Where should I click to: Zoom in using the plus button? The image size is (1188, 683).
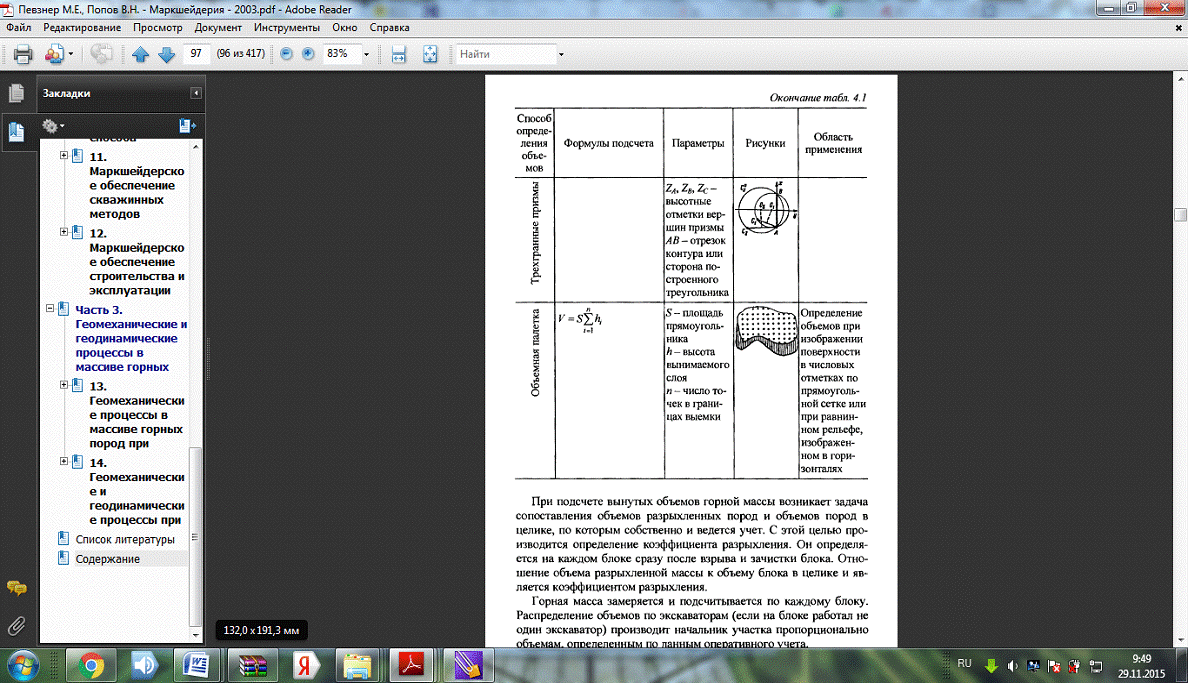pos(308,54)
